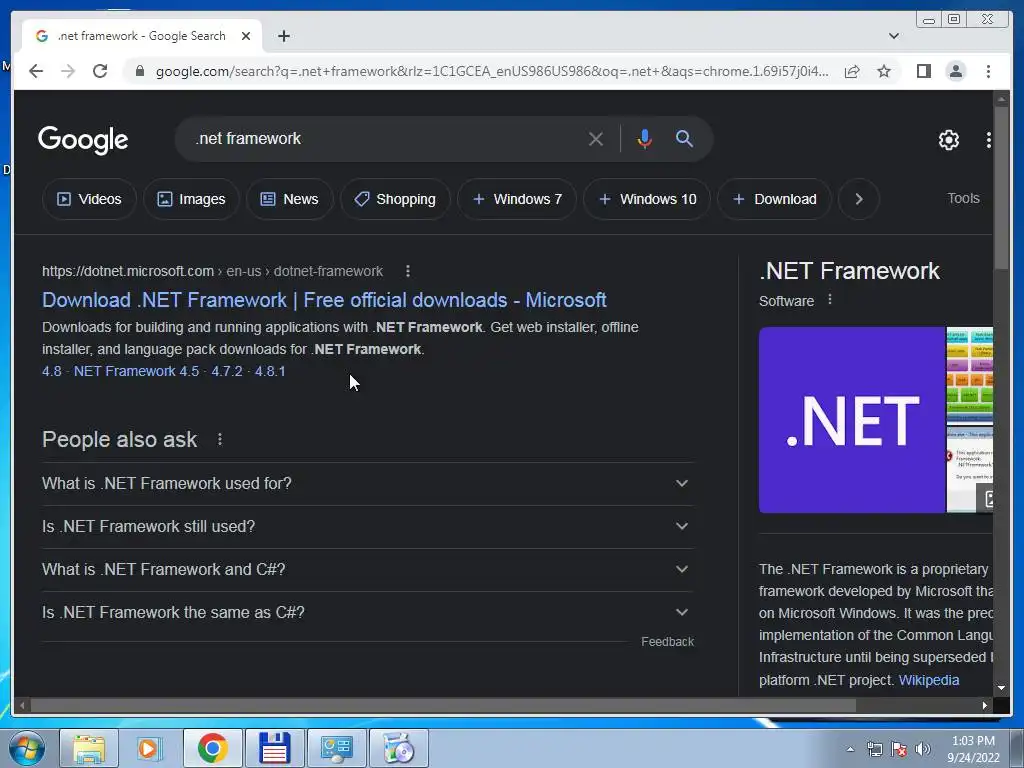This screenshot has width=1024, height=768.
Task: Open People also ask options menu
Action: point(220,440)
